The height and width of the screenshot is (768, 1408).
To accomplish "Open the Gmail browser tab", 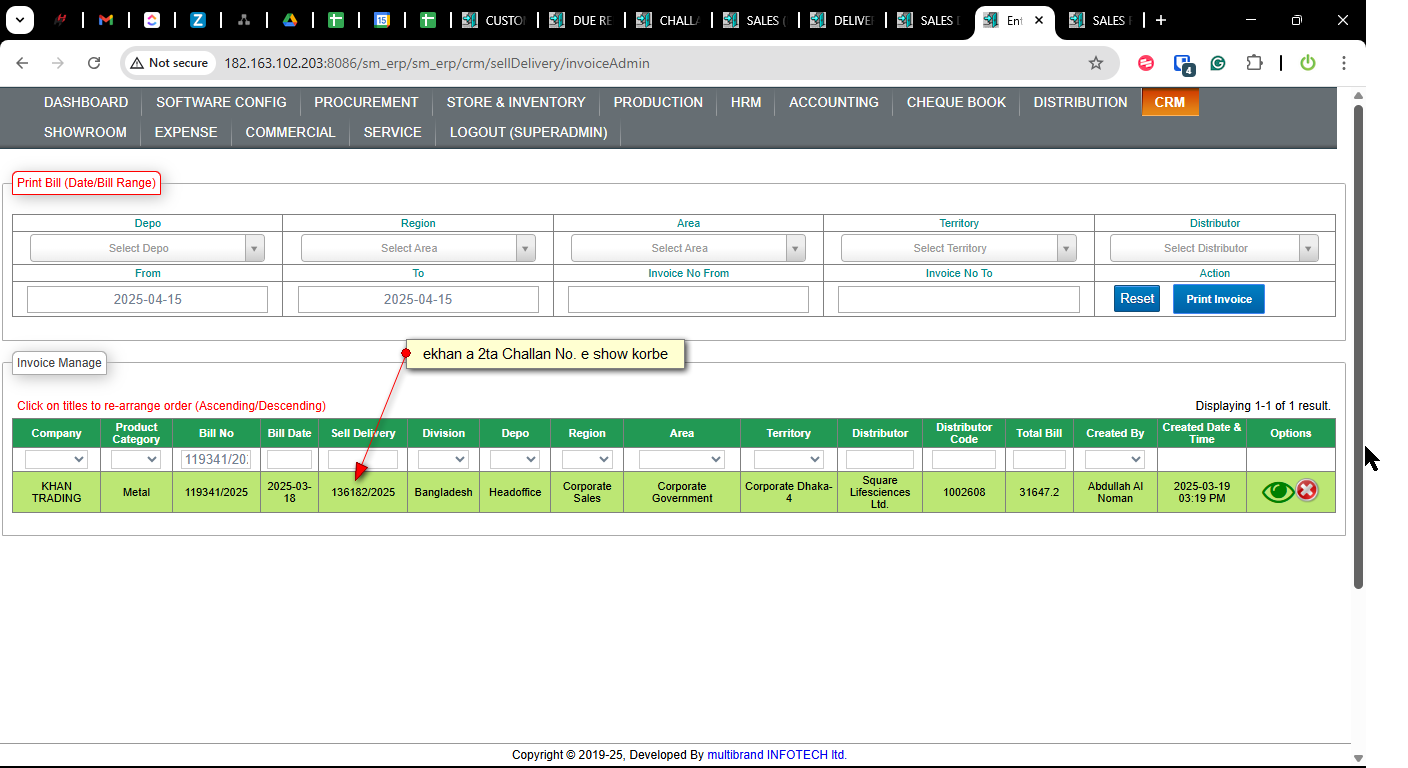I will pos(106,20).
